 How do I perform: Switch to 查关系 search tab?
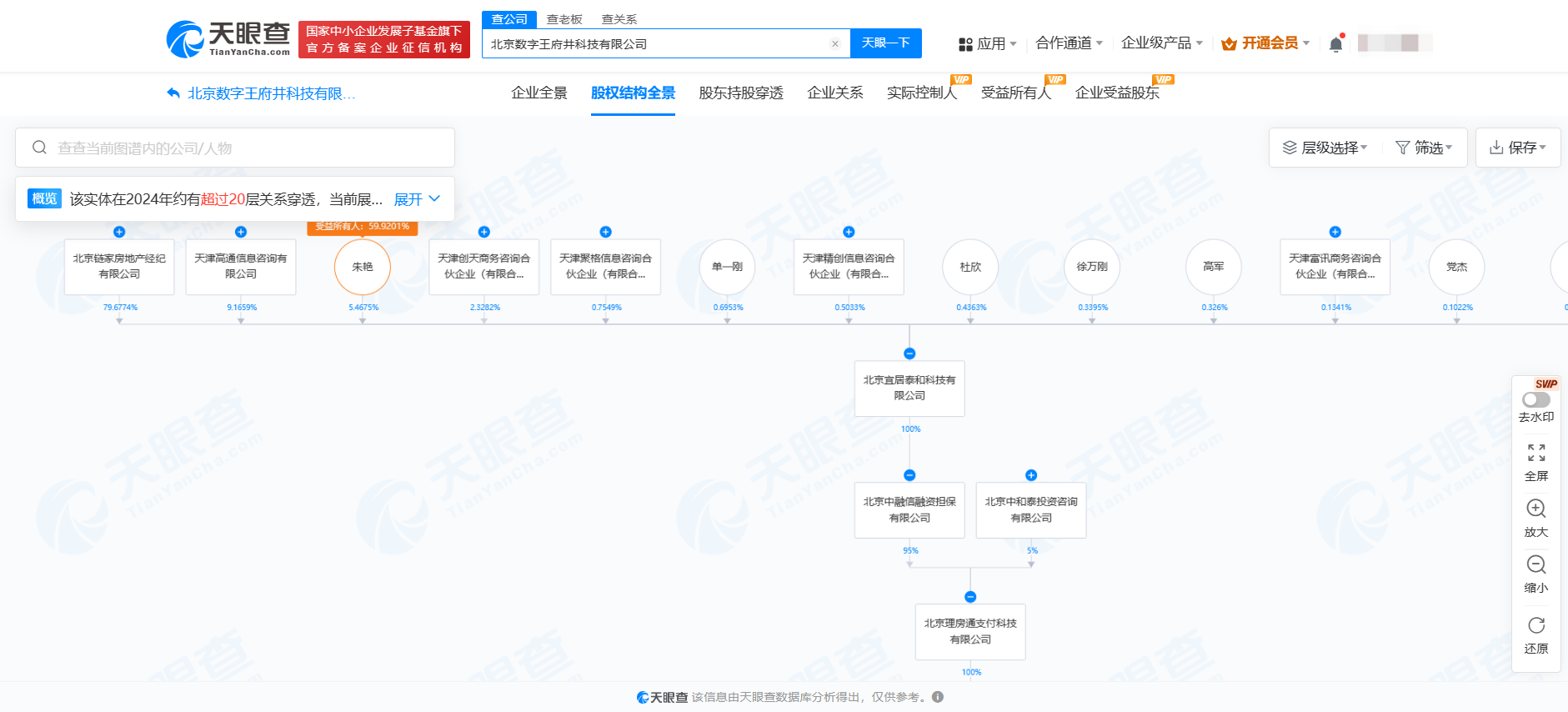point(619,19)
